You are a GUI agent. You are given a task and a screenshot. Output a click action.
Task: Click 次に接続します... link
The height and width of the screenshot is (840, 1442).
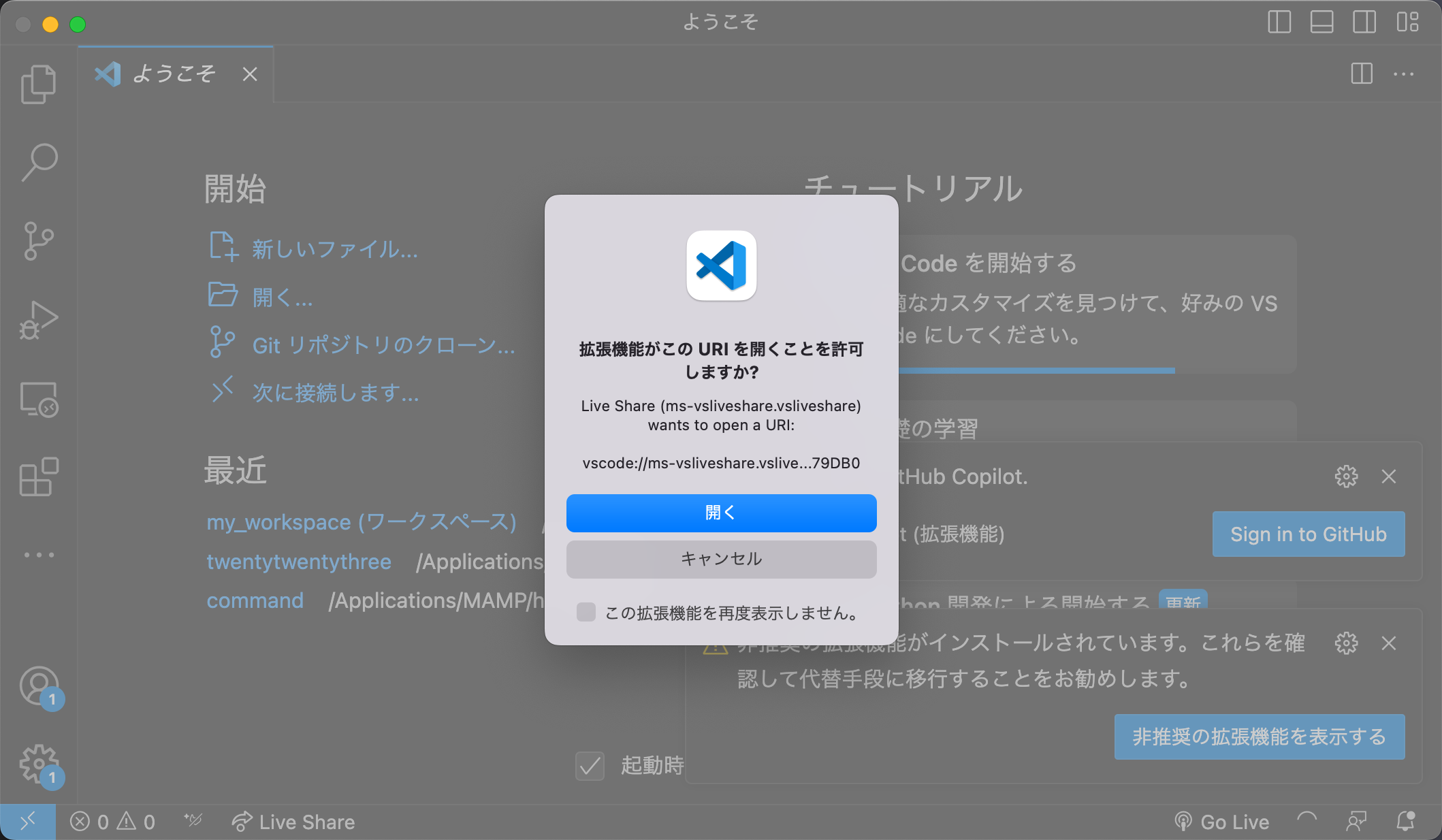pos(315,391)
